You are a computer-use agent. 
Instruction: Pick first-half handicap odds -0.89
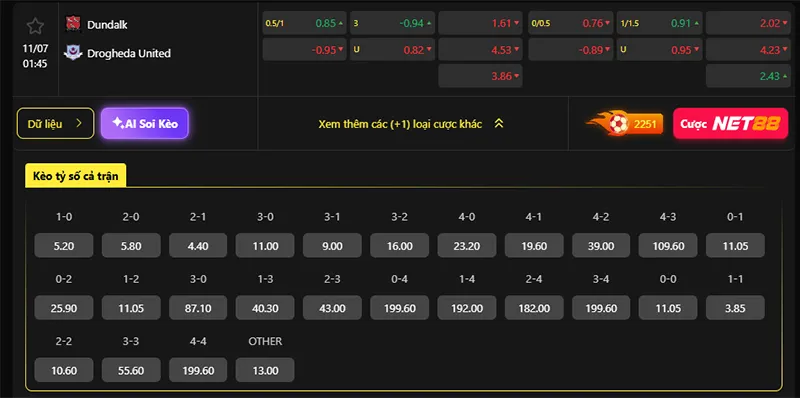(570, 49)
